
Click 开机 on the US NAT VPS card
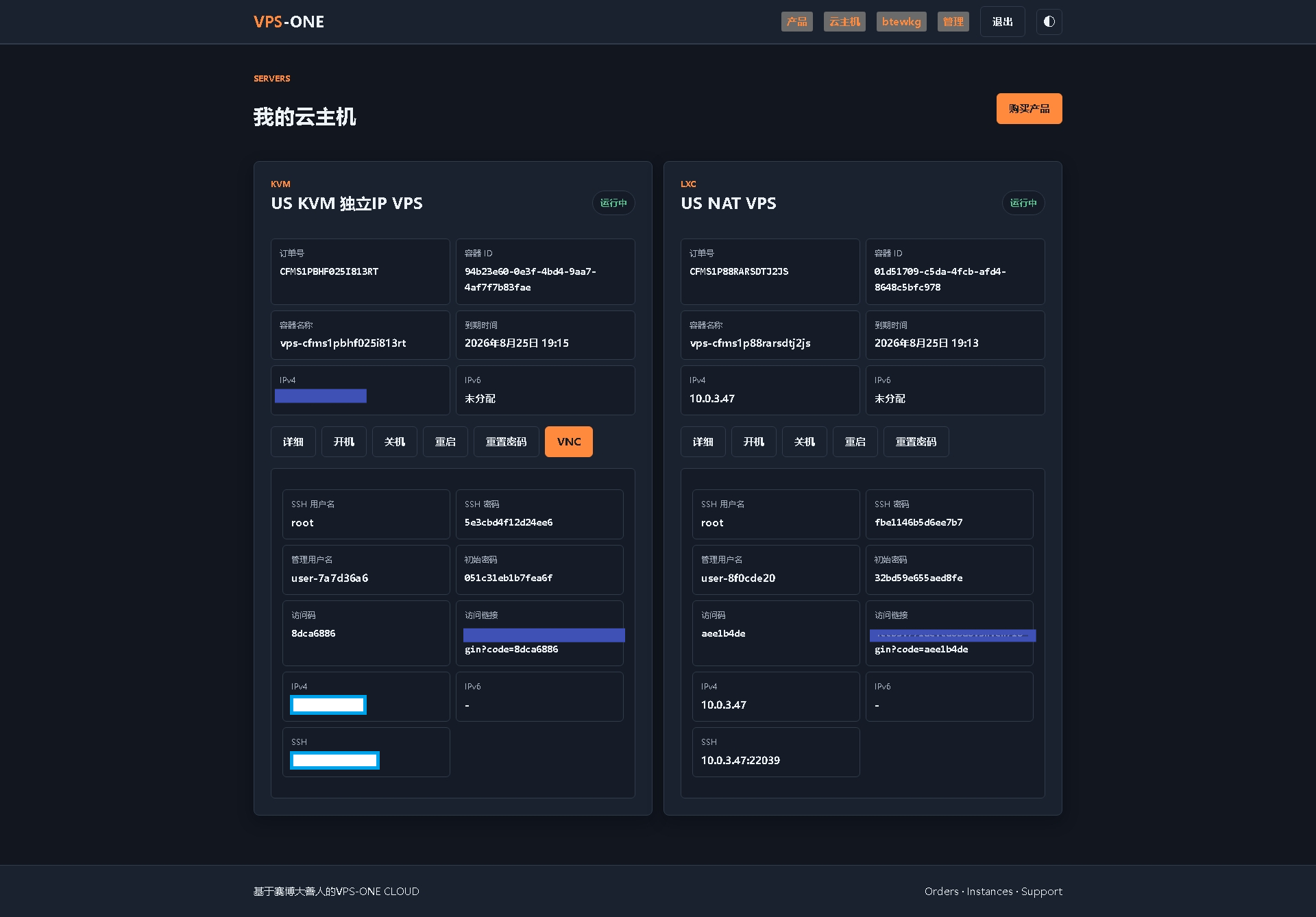coord(753,441)
